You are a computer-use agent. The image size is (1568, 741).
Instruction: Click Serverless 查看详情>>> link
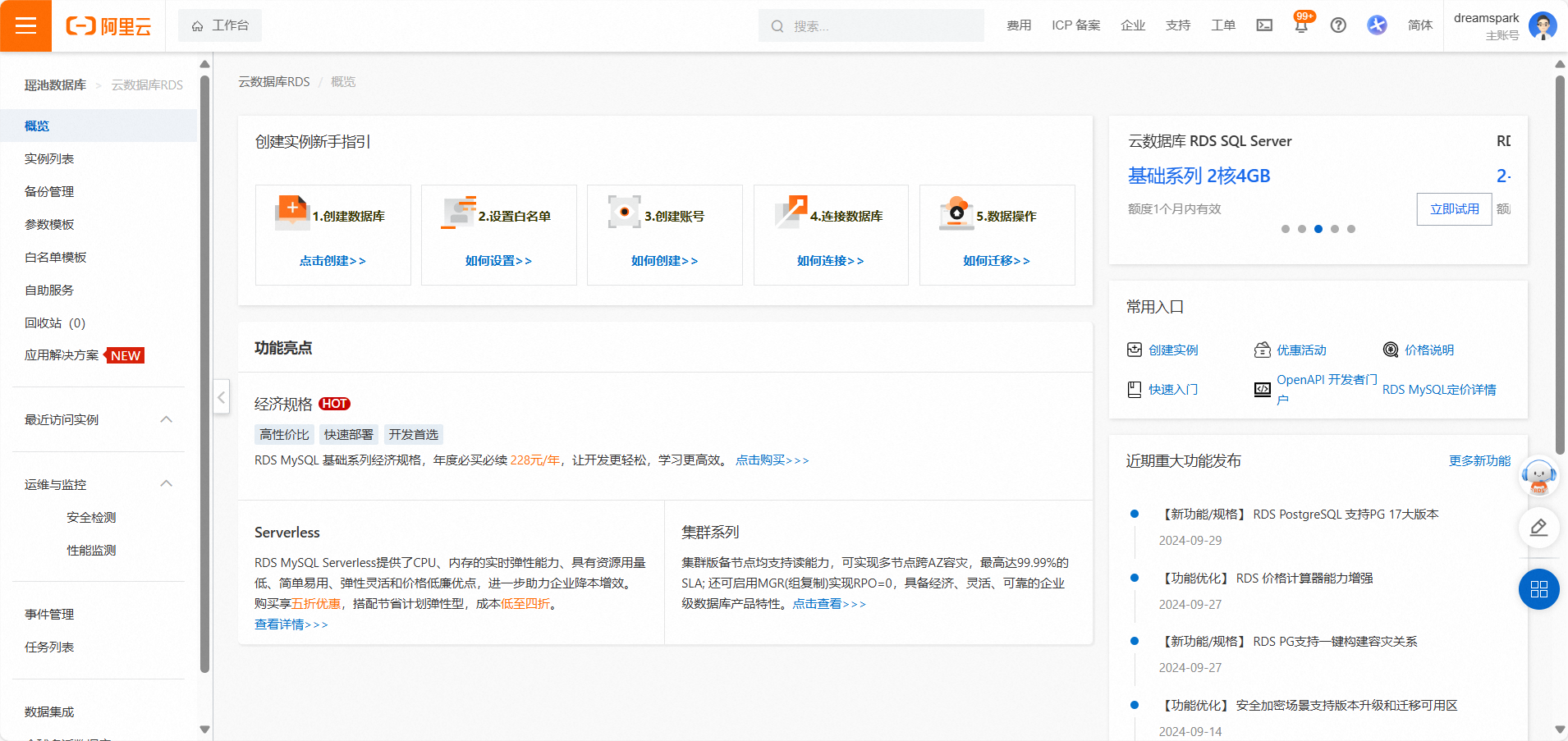(291, 624)
